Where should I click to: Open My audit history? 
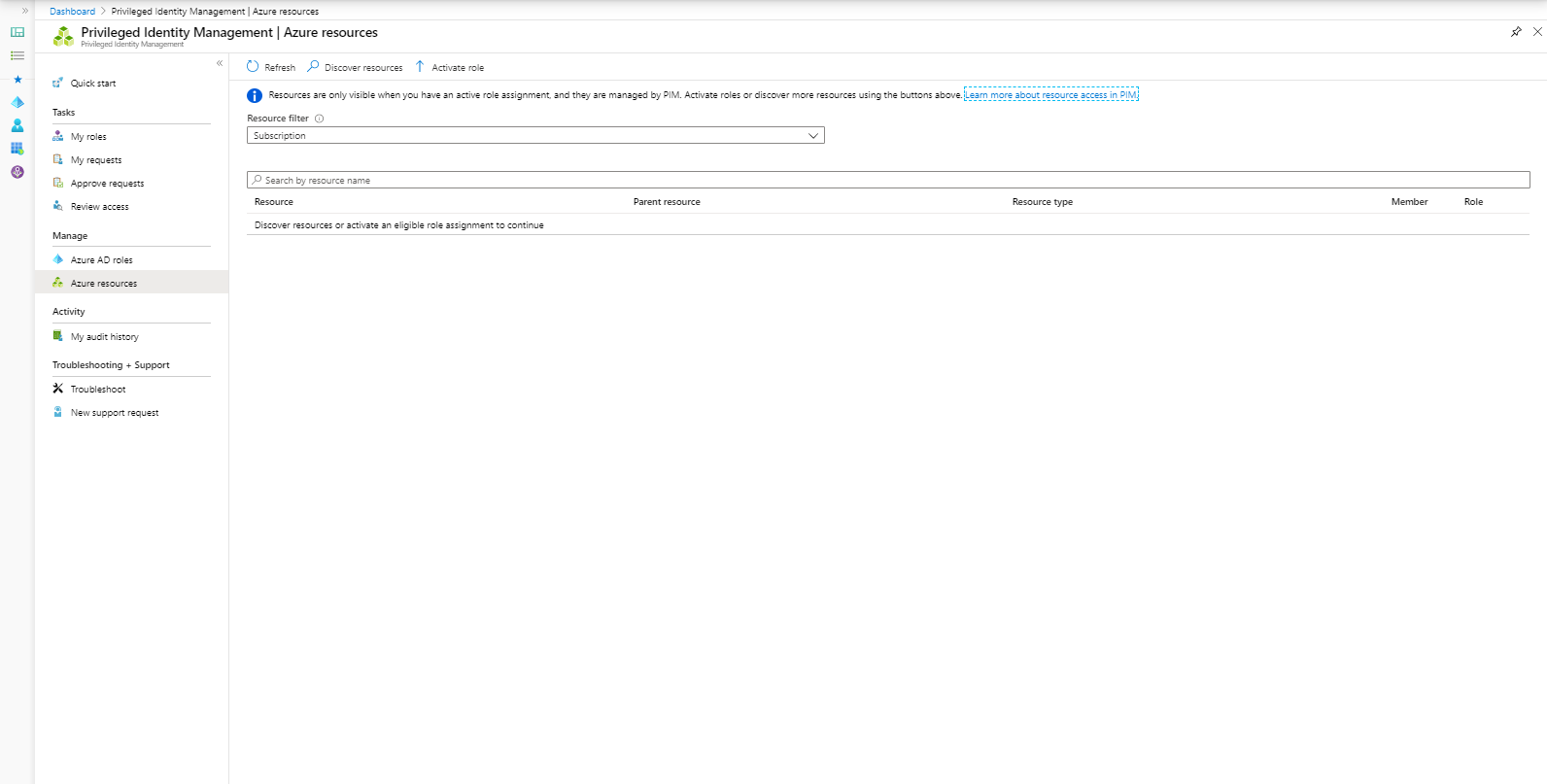pos(104,337)
